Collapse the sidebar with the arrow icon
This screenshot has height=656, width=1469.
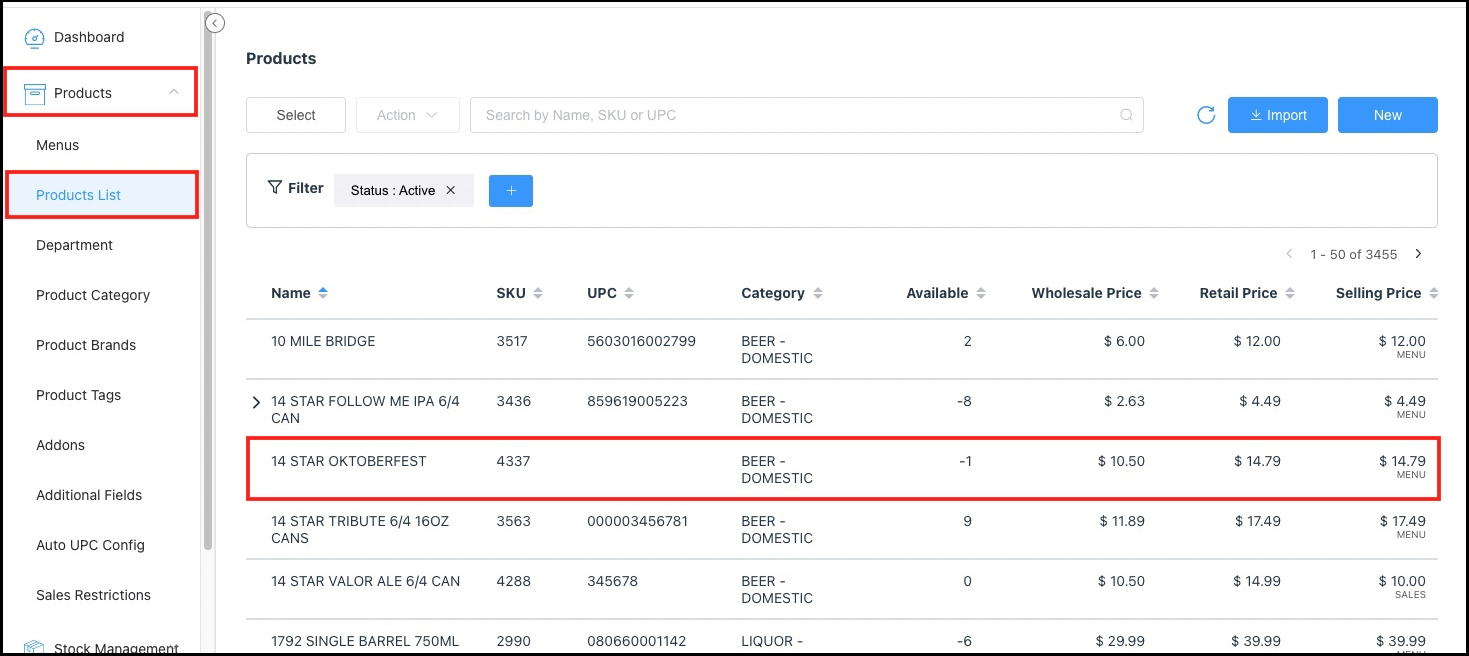(x=215, y=23)
